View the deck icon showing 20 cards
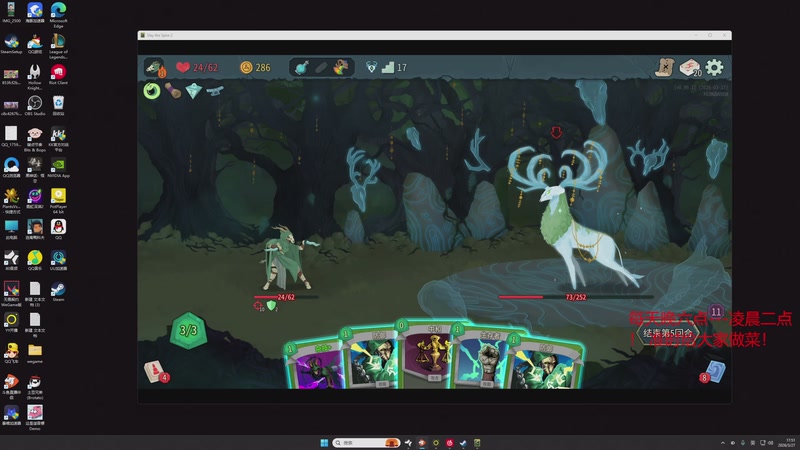The image size is (800, 450). coord(690,67)
